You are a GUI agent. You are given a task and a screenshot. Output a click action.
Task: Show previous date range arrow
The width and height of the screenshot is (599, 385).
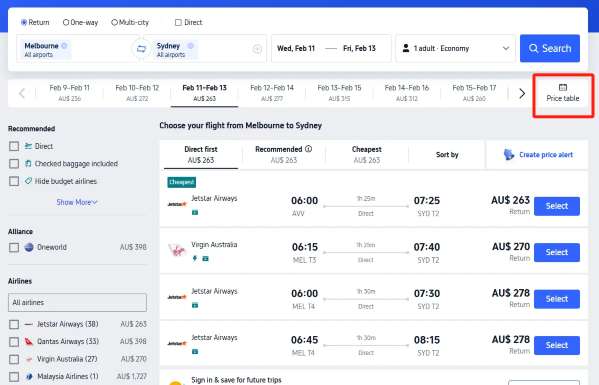point(22,93)
